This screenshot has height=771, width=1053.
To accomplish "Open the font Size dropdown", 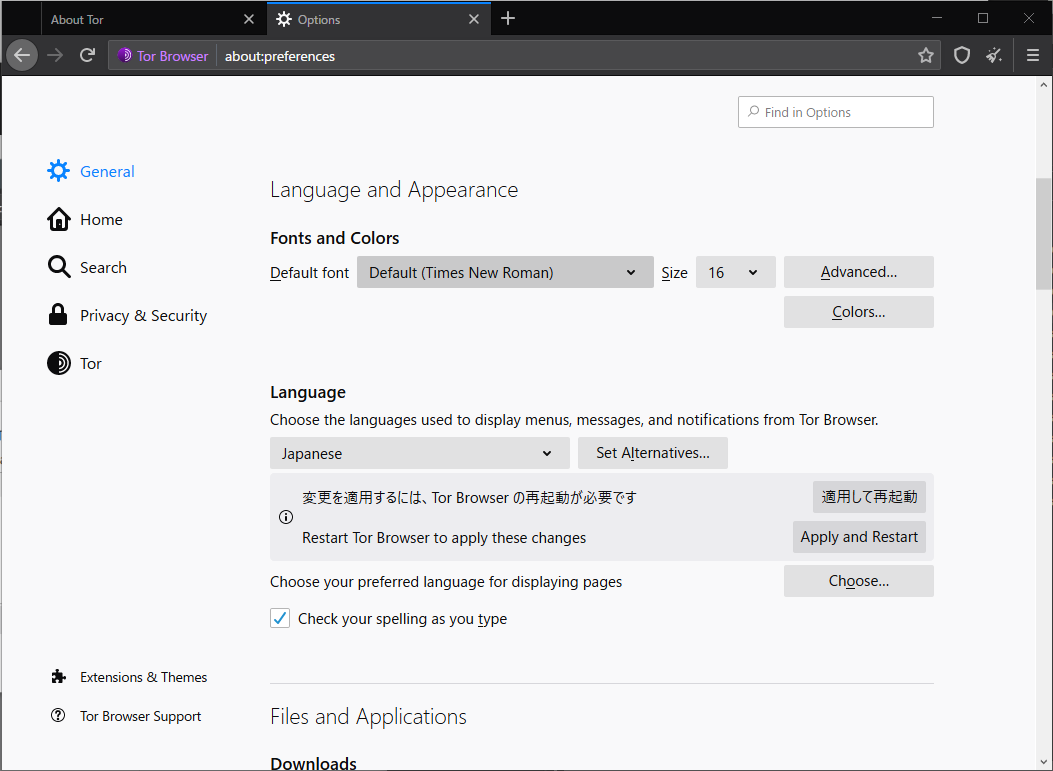I will [x=735, y=272].
